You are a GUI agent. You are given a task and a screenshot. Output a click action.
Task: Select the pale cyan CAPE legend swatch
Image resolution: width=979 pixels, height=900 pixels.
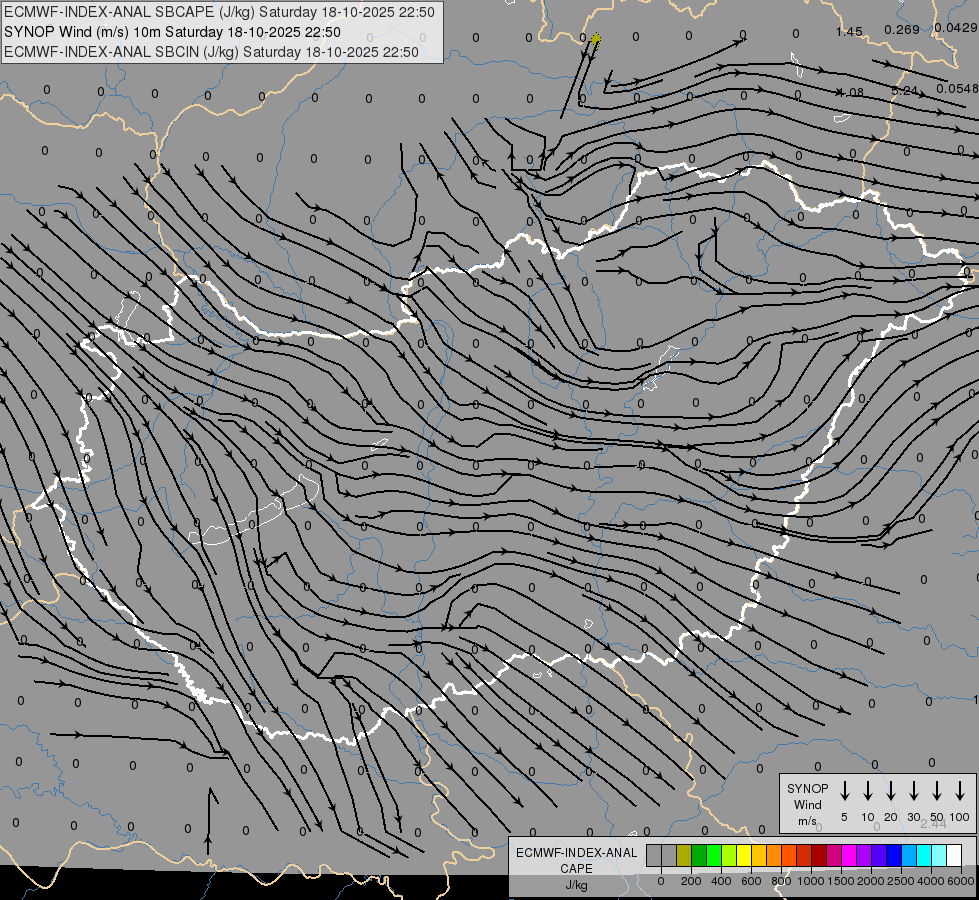[939, 855]
